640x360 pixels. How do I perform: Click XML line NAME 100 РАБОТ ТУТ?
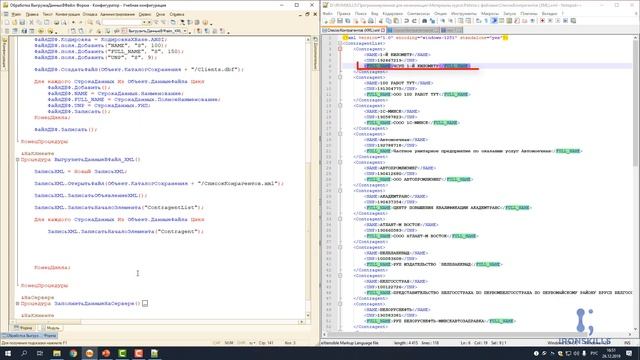click(x=399, y=83)
